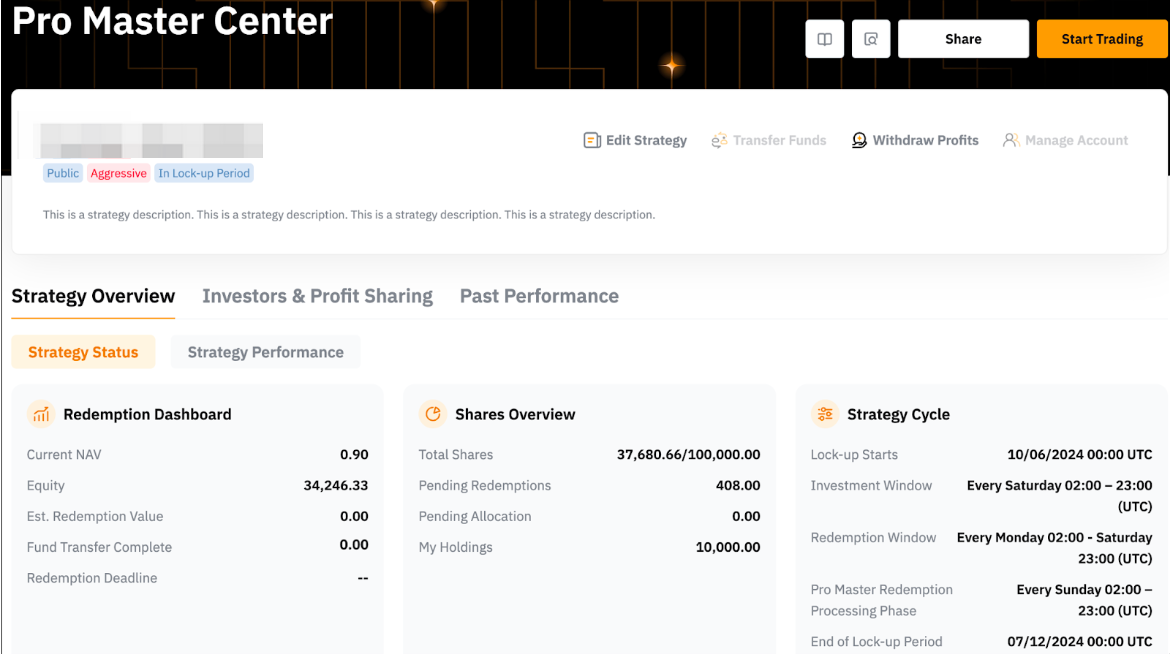
Task: Click the Strategy Cycle sliders icon
Action: [x=825, y=414]
